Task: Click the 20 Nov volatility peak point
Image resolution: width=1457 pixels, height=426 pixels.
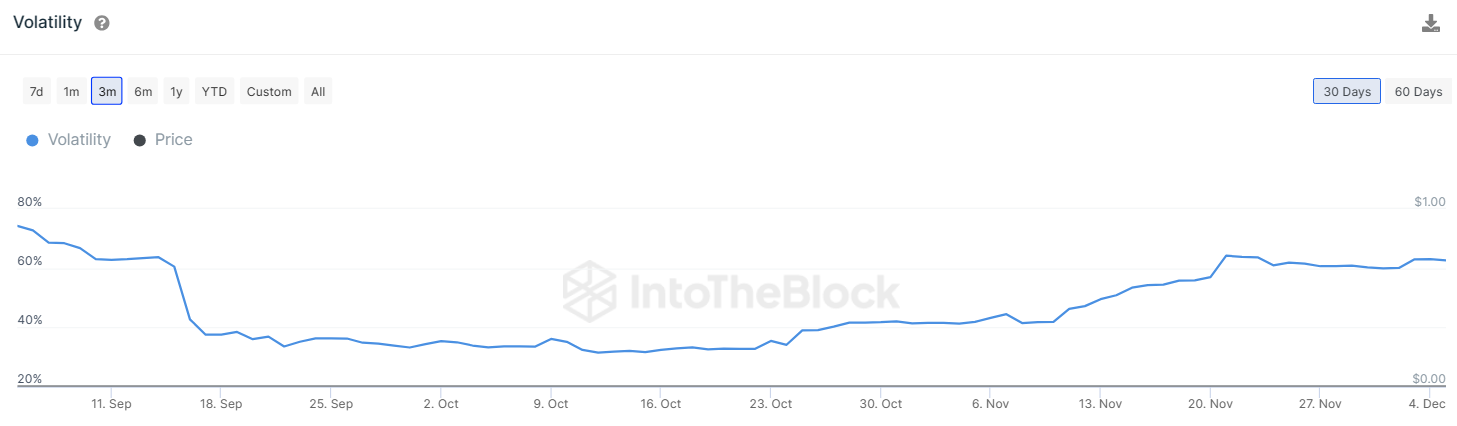Action: coord(1227,256)
